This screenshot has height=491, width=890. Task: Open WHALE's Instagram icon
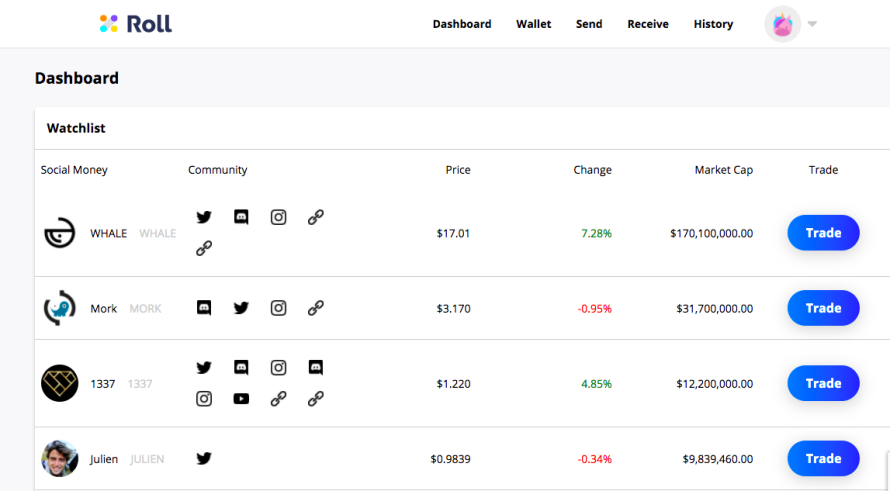click(x=278, y=217)
